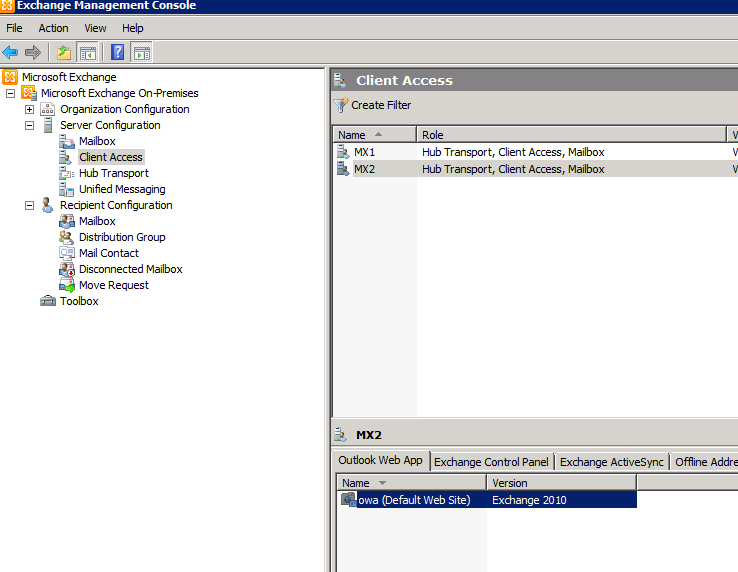Collapse the Server Configuration node
The width and height of the screenshot is (738, 572).
coord(29,125)
